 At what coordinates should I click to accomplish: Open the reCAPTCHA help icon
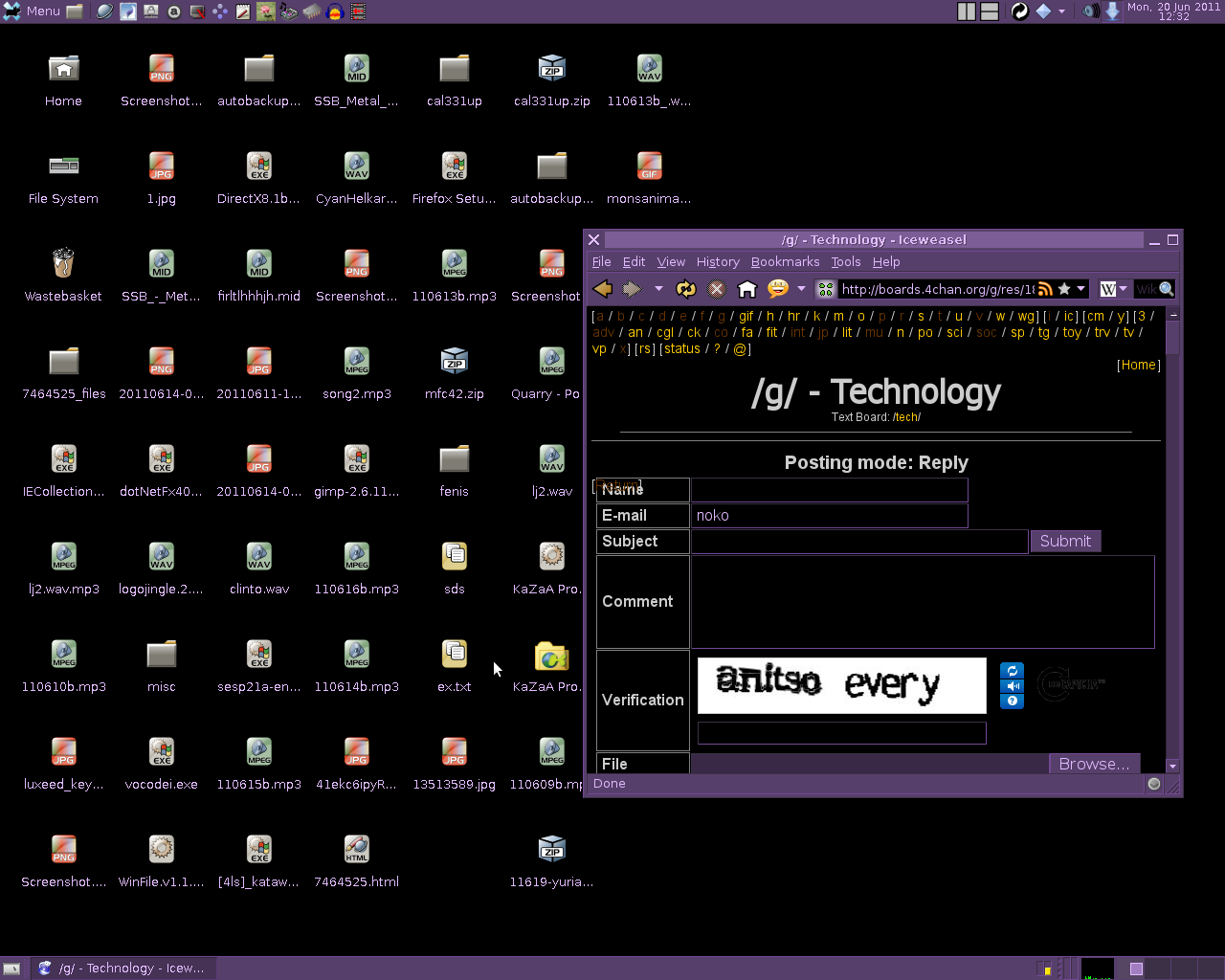click(1012, 702)
